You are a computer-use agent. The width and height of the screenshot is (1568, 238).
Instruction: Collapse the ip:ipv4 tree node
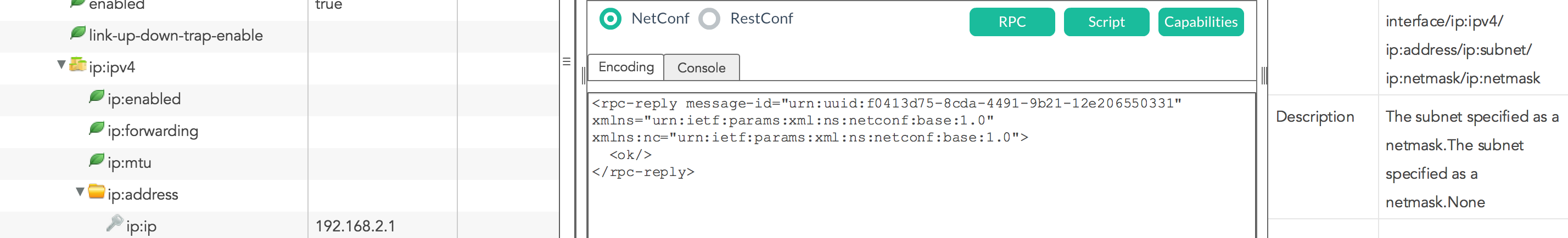click(61, 65)
